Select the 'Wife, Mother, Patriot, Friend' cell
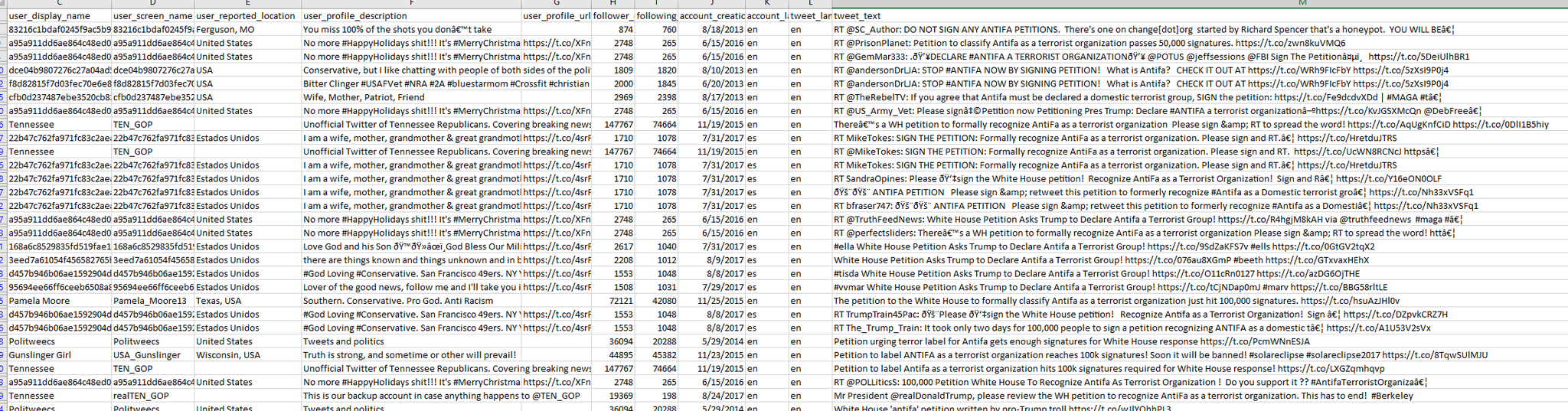 click(x=411, y=97)
